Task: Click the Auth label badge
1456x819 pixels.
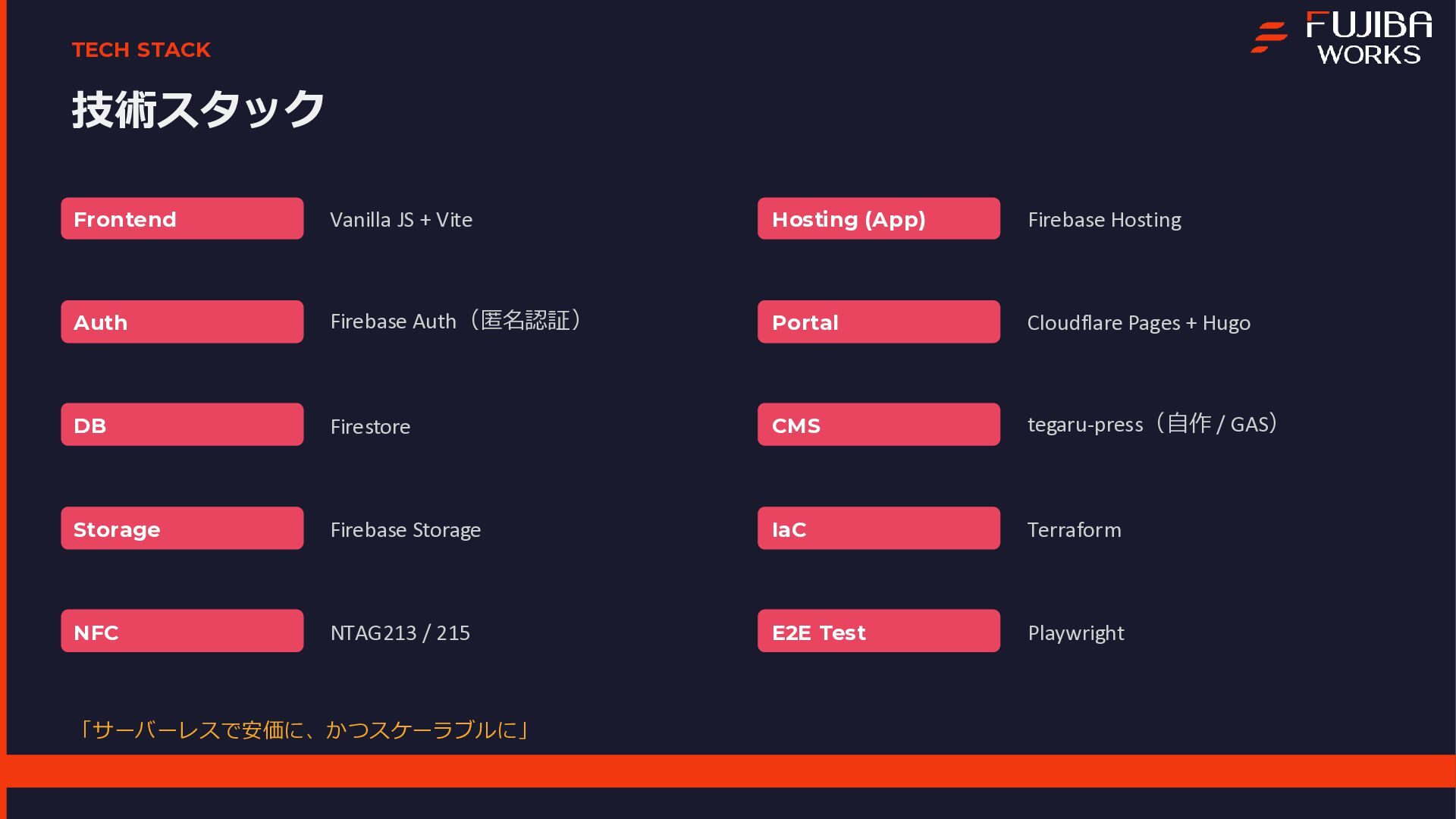Action: [182, 322]
